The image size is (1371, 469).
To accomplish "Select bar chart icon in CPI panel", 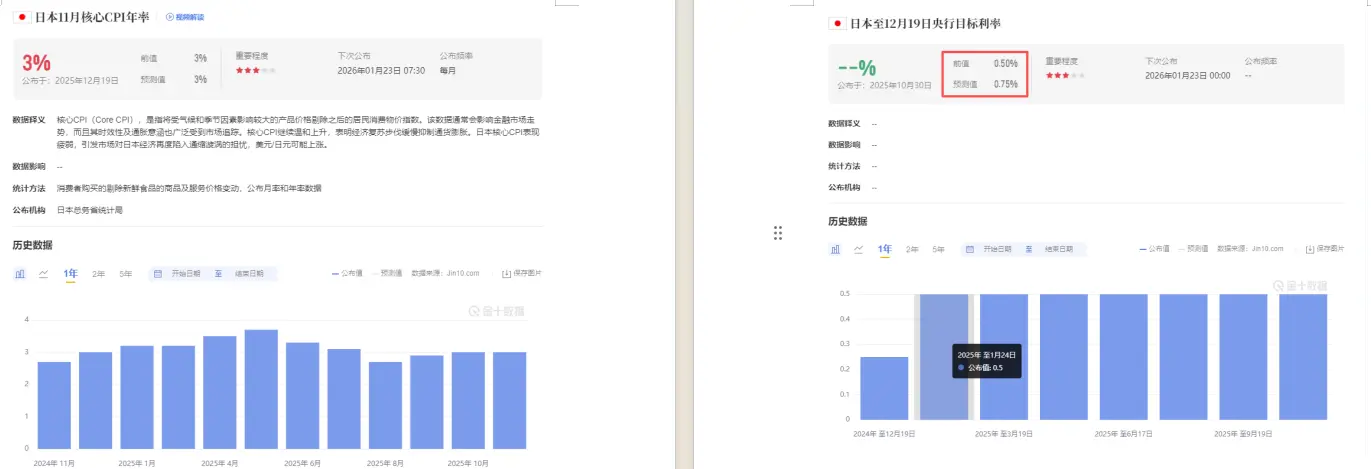I will pos(20,273).
